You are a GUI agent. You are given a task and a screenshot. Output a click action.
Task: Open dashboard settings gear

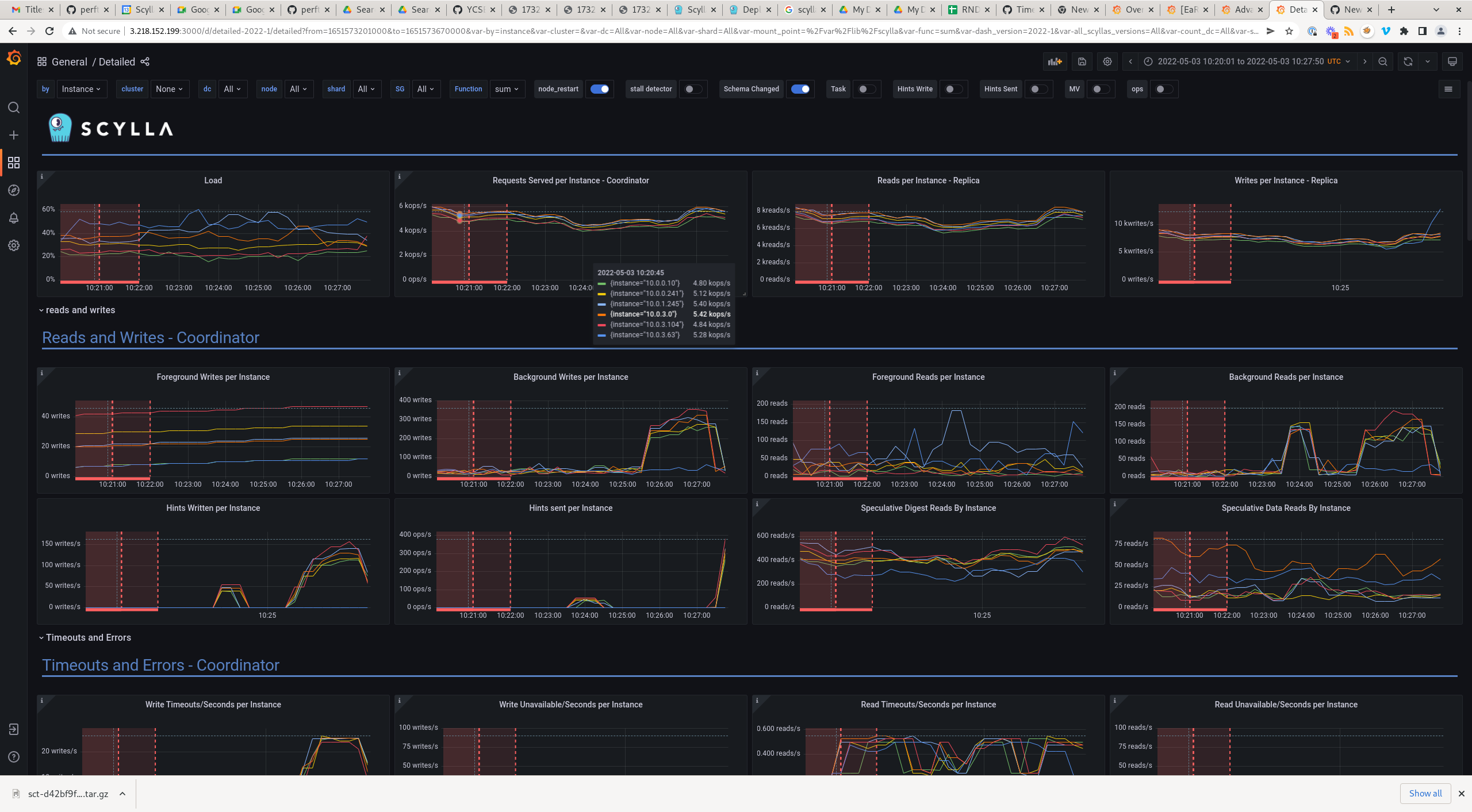(x=1107, y=61)
